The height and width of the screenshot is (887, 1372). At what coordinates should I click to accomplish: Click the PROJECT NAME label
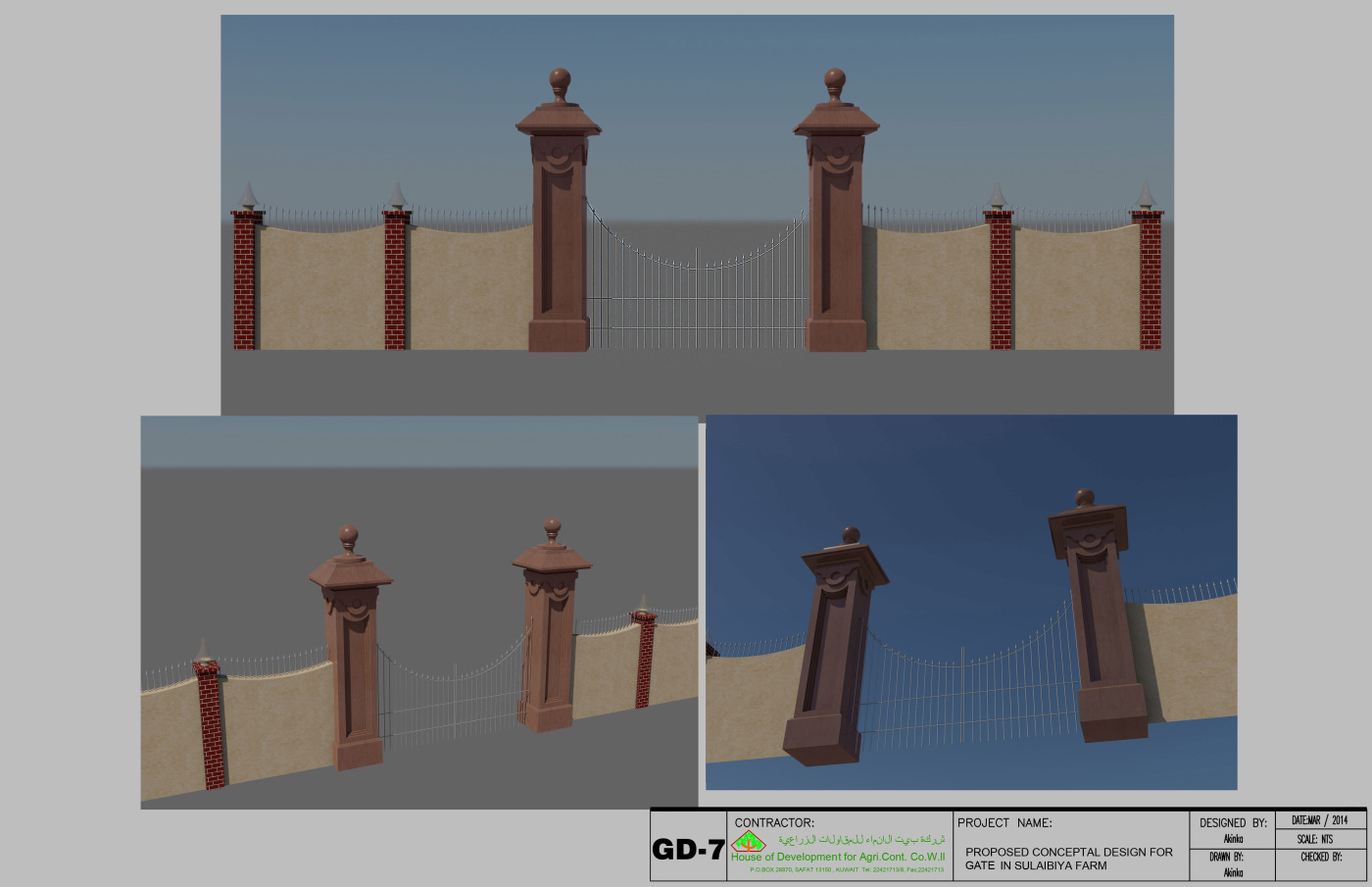(x=1004, y=822)
